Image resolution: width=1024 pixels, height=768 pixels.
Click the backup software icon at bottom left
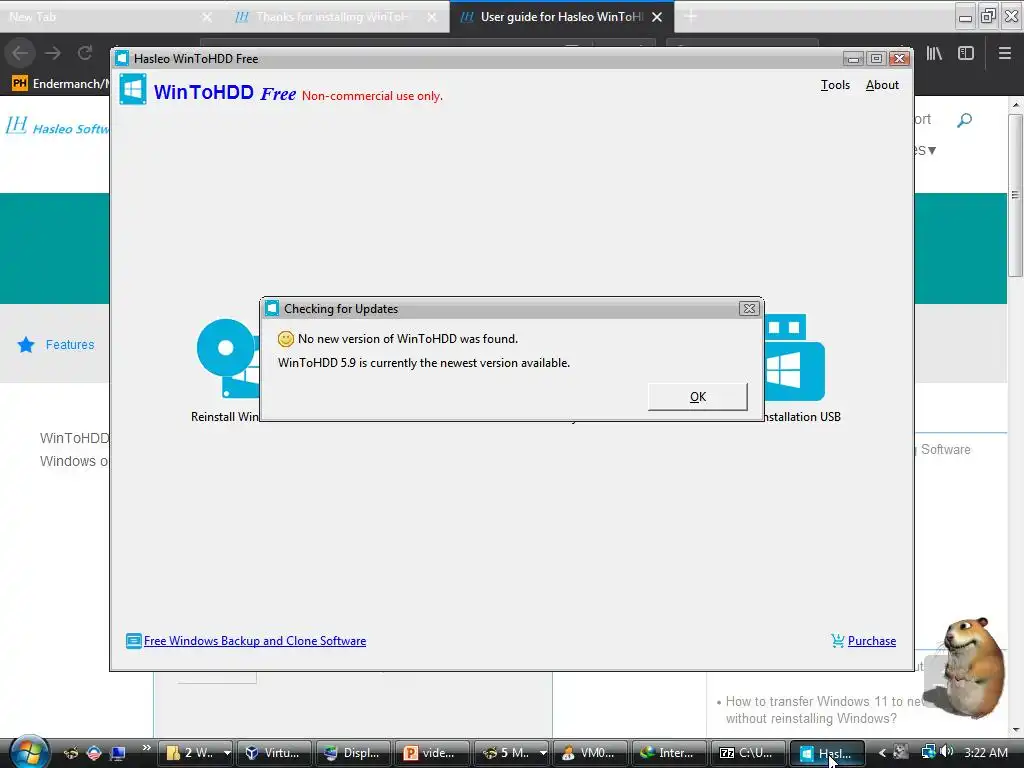[x=133, y=641]
